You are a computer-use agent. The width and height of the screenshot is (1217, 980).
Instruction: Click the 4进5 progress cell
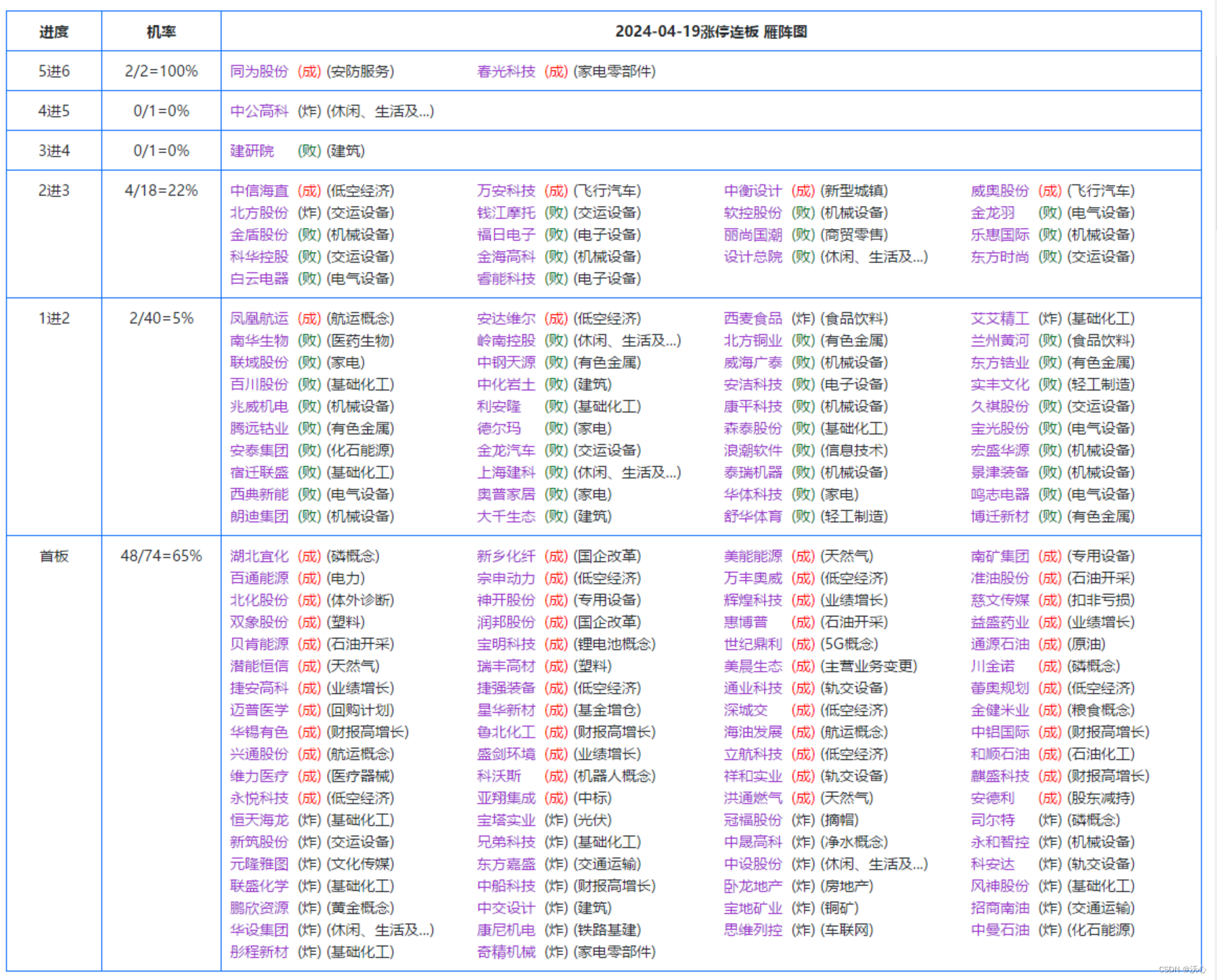coord(54,111)
